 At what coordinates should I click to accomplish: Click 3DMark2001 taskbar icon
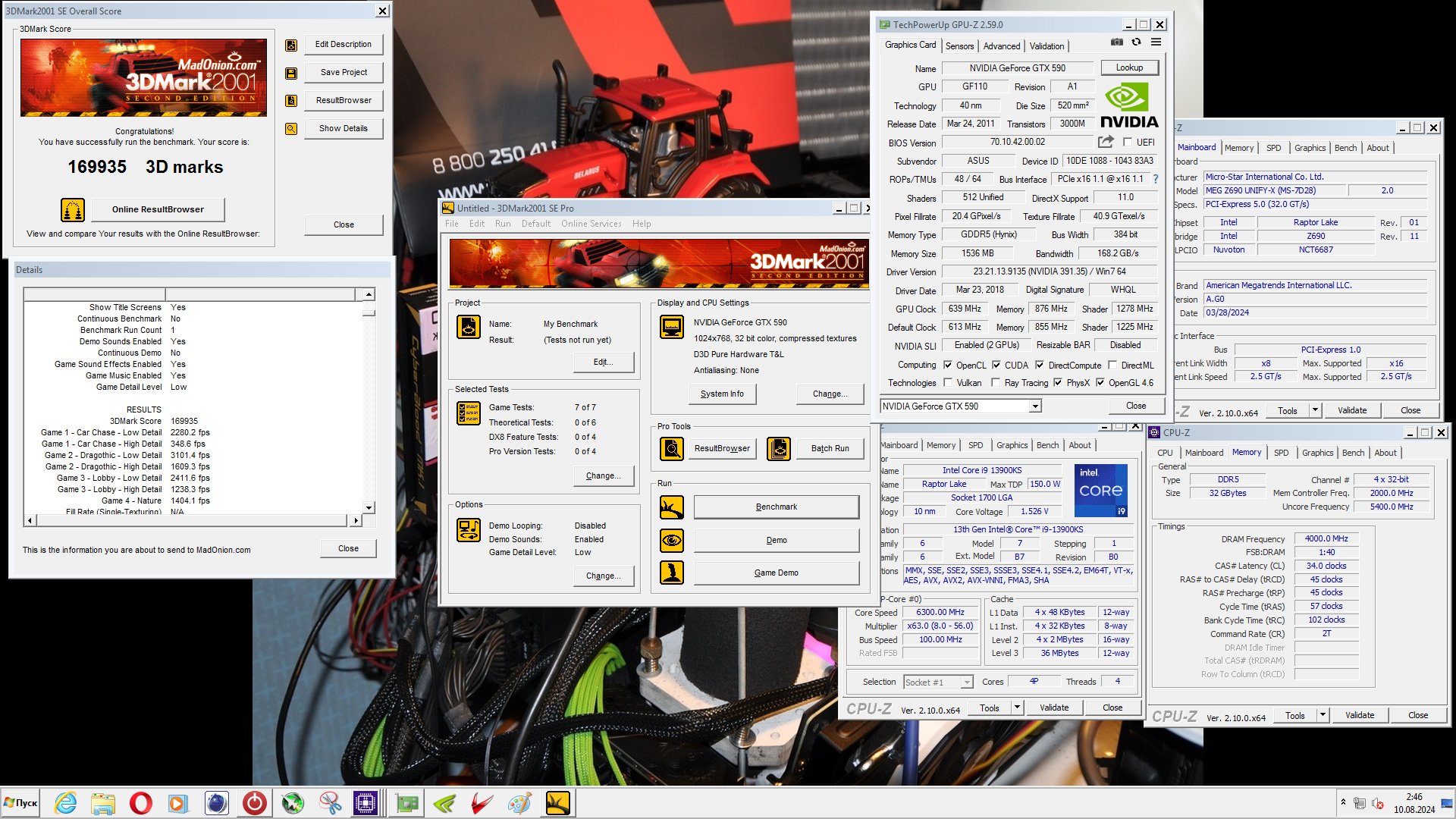[558, 803]
